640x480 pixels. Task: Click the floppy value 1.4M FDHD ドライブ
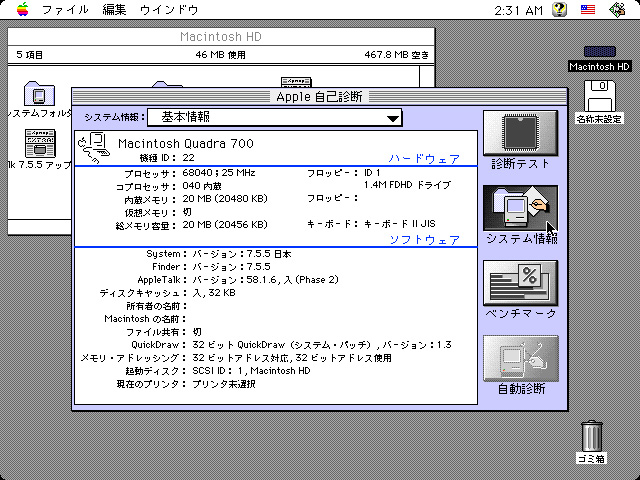tap(407, 185)
